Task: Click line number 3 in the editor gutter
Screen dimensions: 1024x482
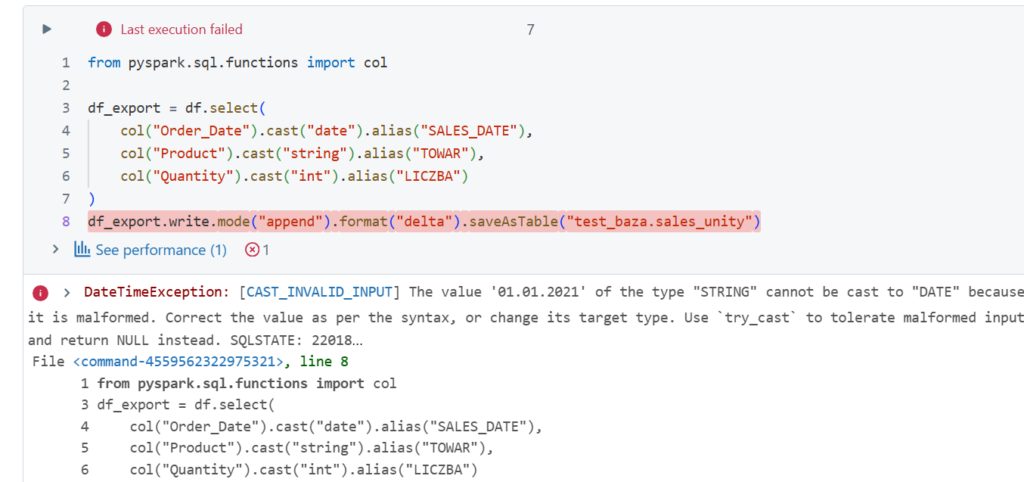Action: coord(66,108)
